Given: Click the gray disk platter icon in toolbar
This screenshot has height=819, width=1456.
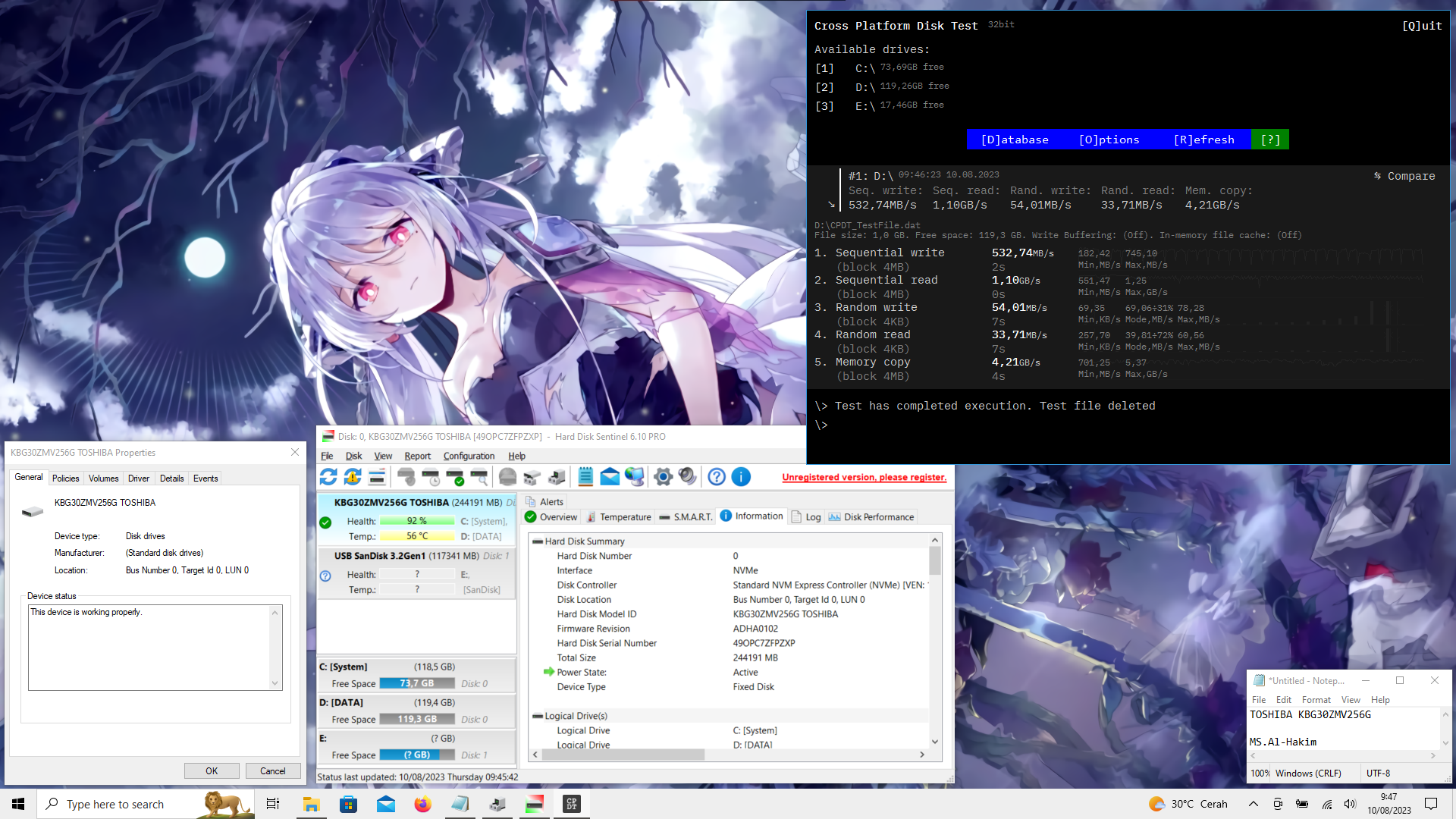Looking at the screenshot, I should coord(508,477).
